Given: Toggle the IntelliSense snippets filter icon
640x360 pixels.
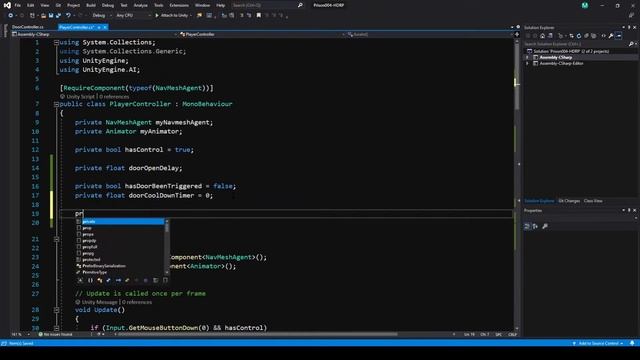Looking at the screenshot, I should click(x=165, y=280).
